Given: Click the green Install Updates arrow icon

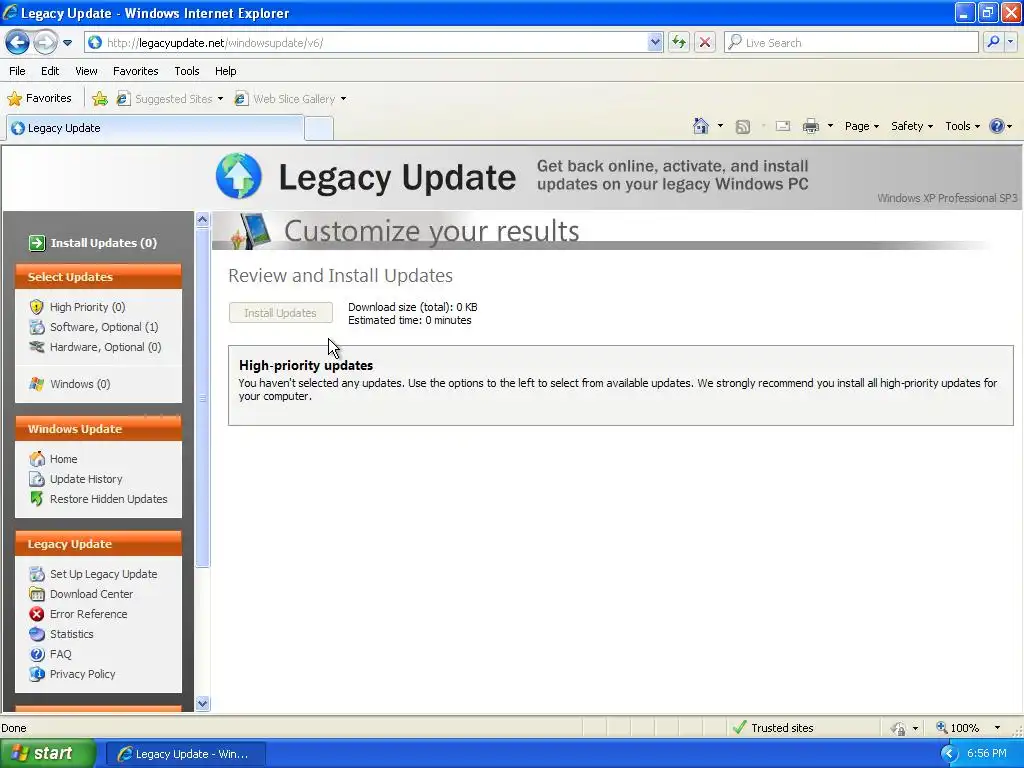Looking at the screenshot, I should [37, 243].
